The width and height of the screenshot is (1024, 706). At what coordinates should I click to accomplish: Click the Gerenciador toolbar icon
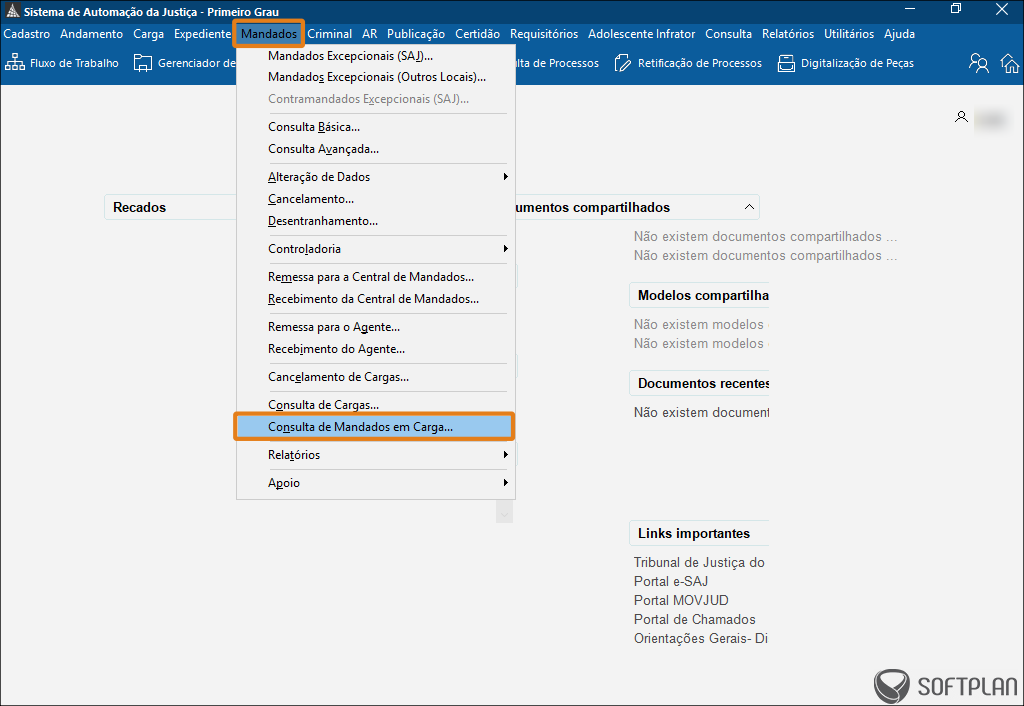pos(143,63)
